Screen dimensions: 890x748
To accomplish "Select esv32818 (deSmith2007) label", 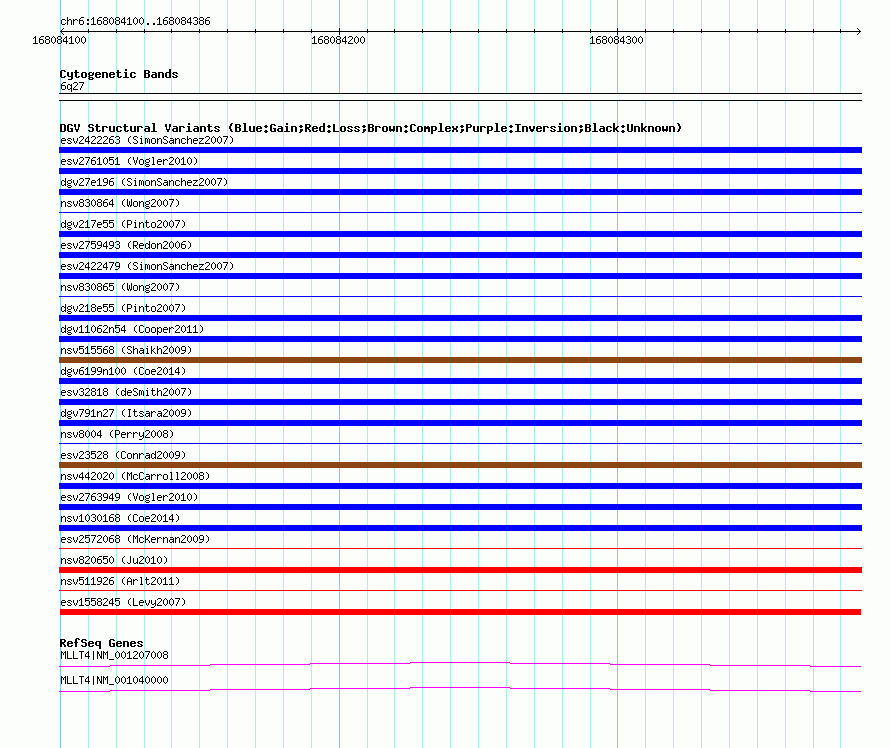I will pyautogui.click(x=126, y=392).
